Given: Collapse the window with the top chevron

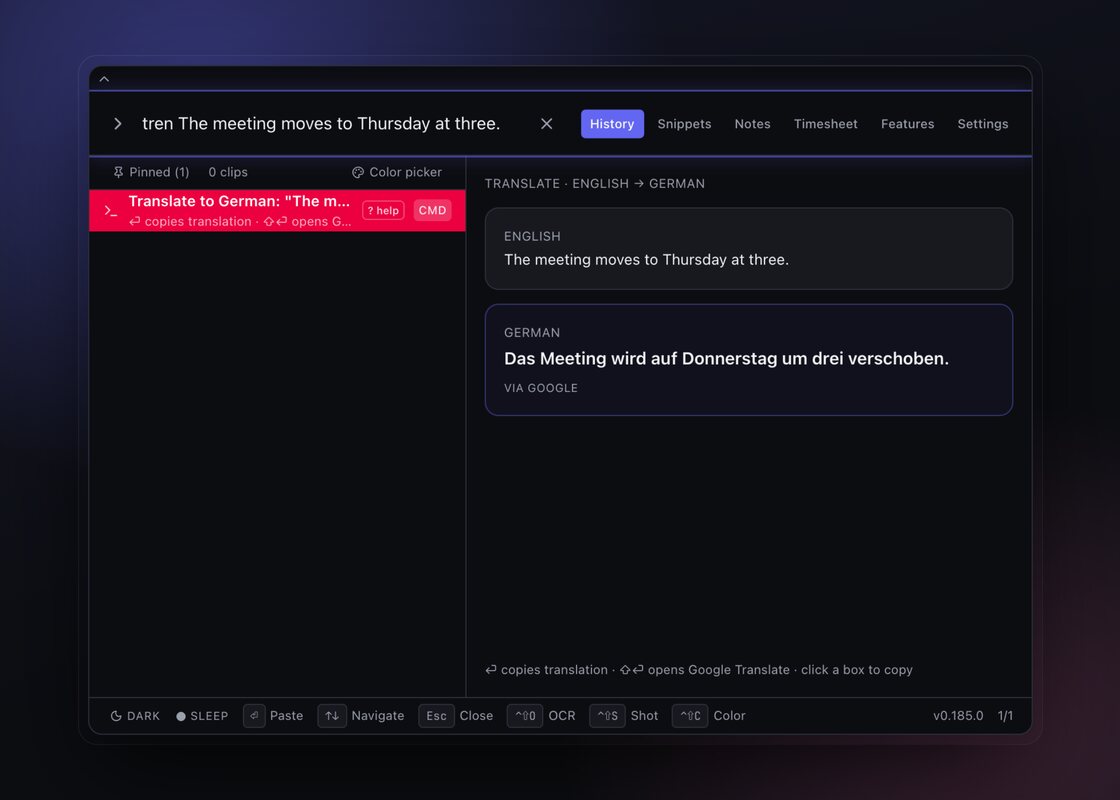Looking at the screenshot, I should [x=104, y=79].
